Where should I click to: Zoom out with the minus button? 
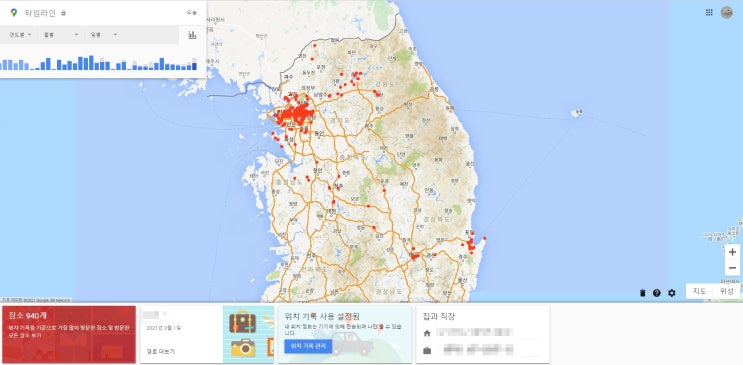(x=732, y=268)
